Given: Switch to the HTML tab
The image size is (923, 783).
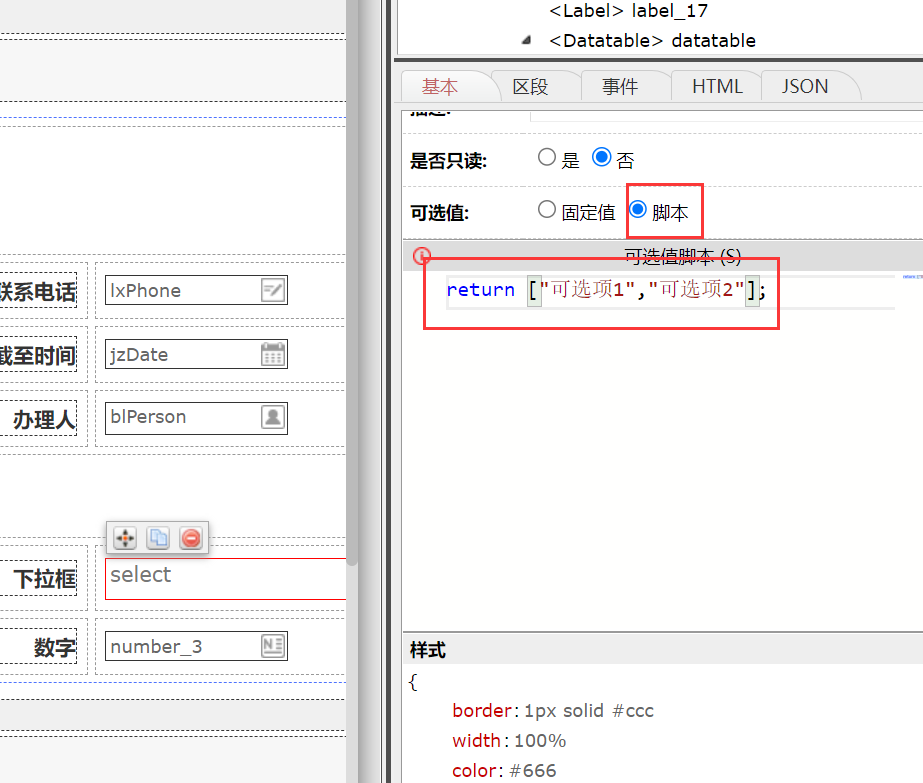Looking at the screenshot, I should click(x=716, y=86).
